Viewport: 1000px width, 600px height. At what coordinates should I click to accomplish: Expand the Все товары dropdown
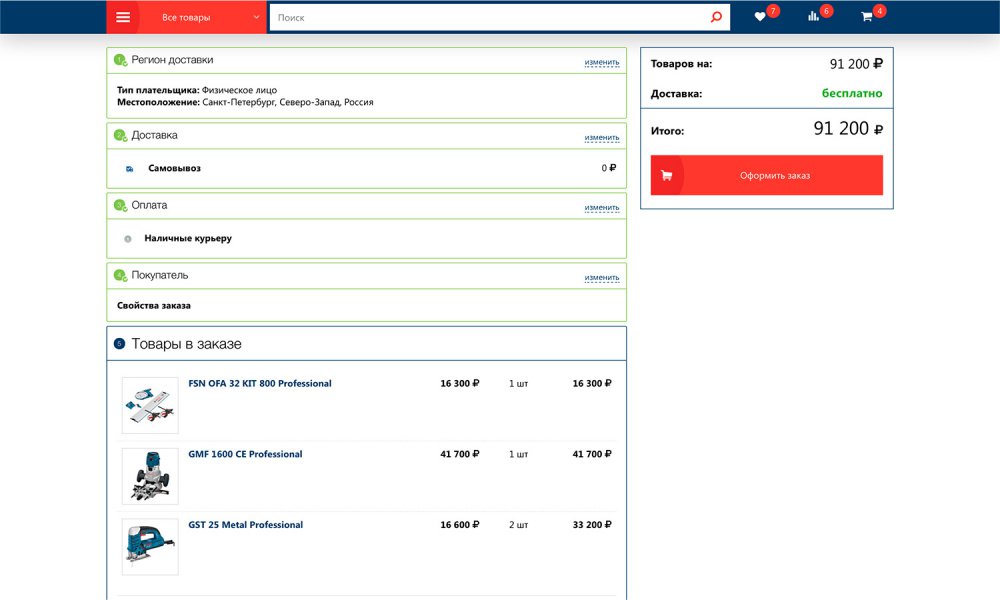coord(210,17)
